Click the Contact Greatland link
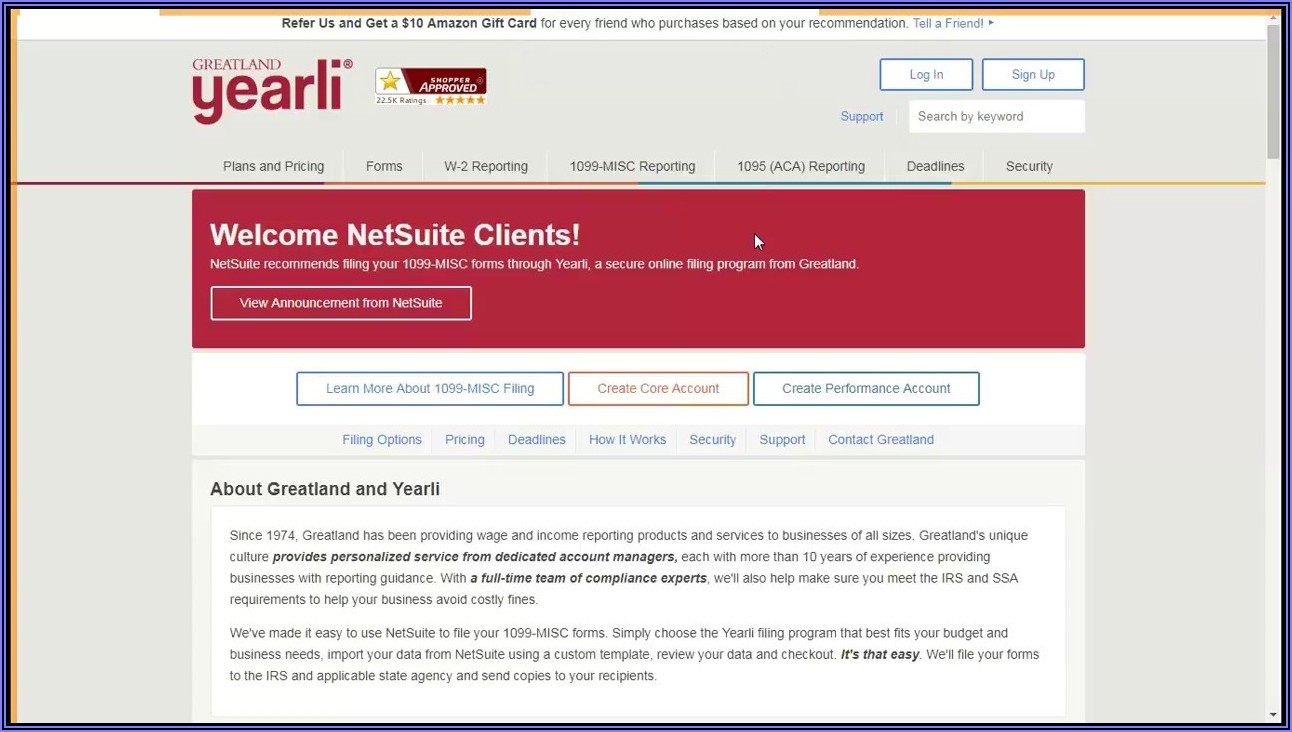 pyautogui.click(x=880, y=439)
